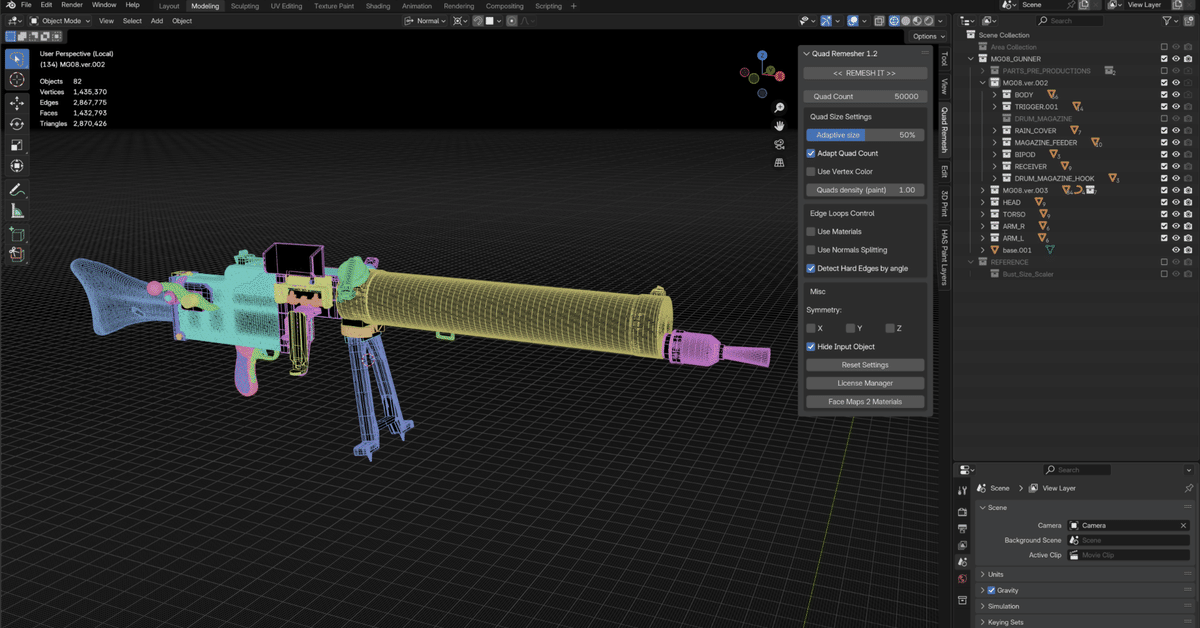This screenshot has height=628, width=1200.
Task: Enable X symmetry checkbox
Action: pyautogui.click(x=811, y=328)
